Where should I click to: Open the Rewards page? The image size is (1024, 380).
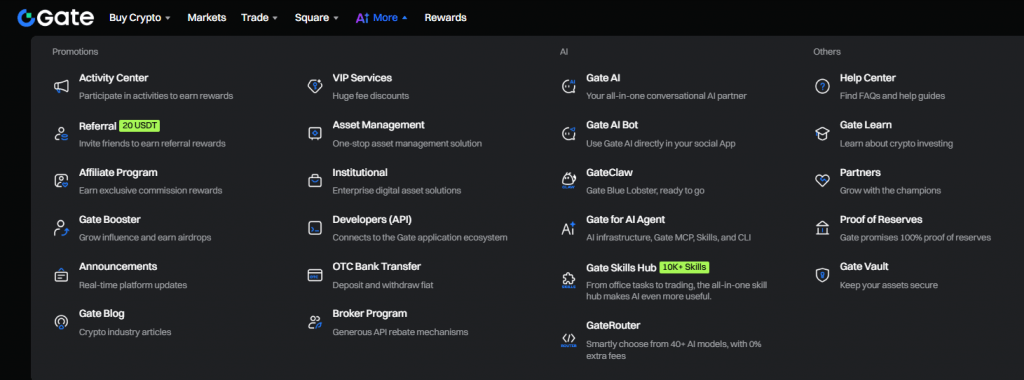click(445, 18)
